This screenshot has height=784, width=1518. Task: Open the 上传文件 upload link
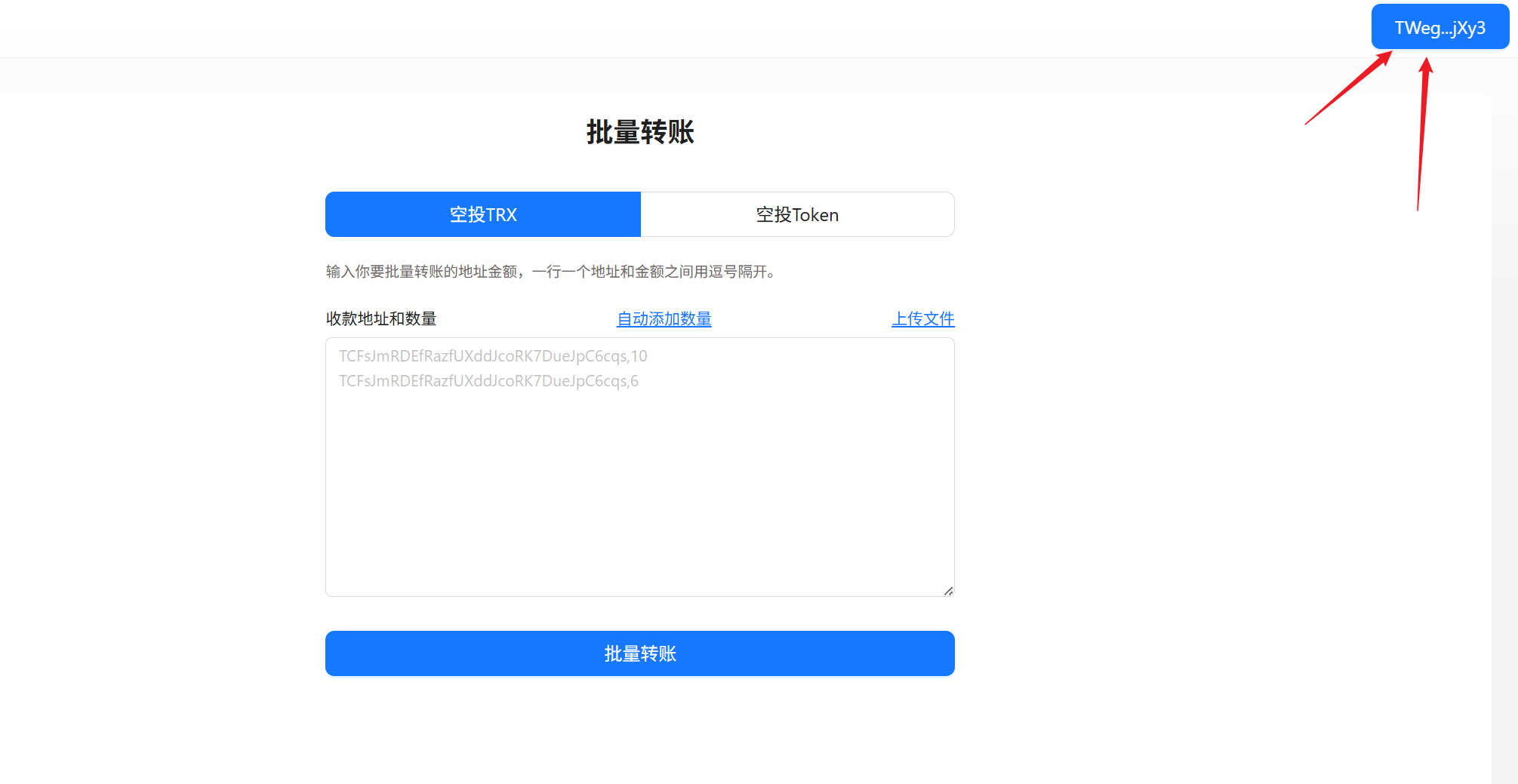[922, 319]
